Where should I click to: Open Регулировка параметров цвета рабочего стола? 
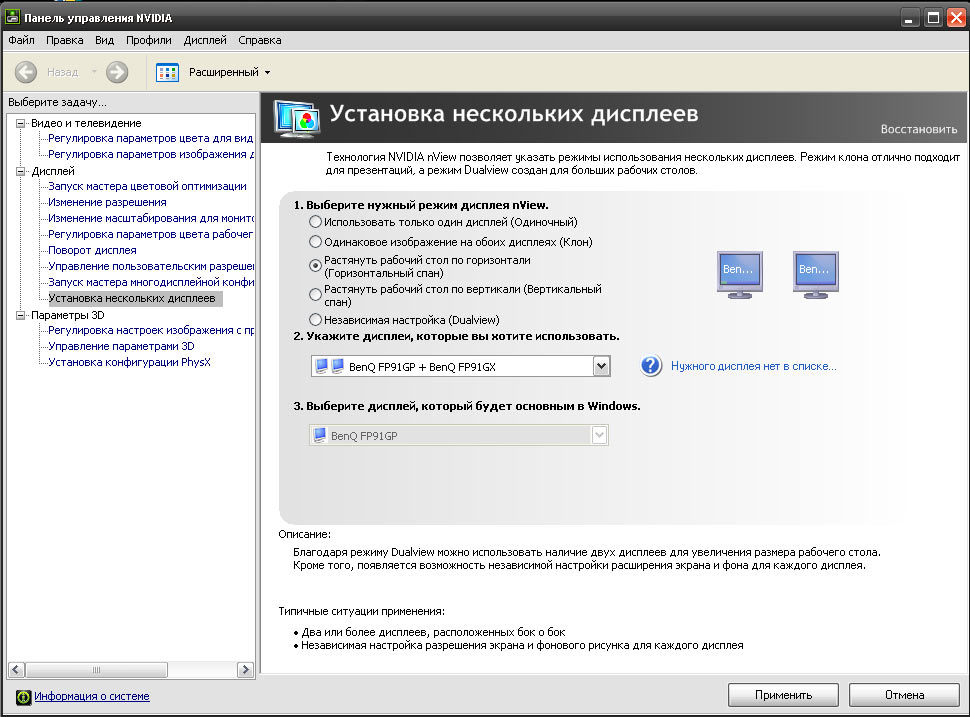(151, 234)
